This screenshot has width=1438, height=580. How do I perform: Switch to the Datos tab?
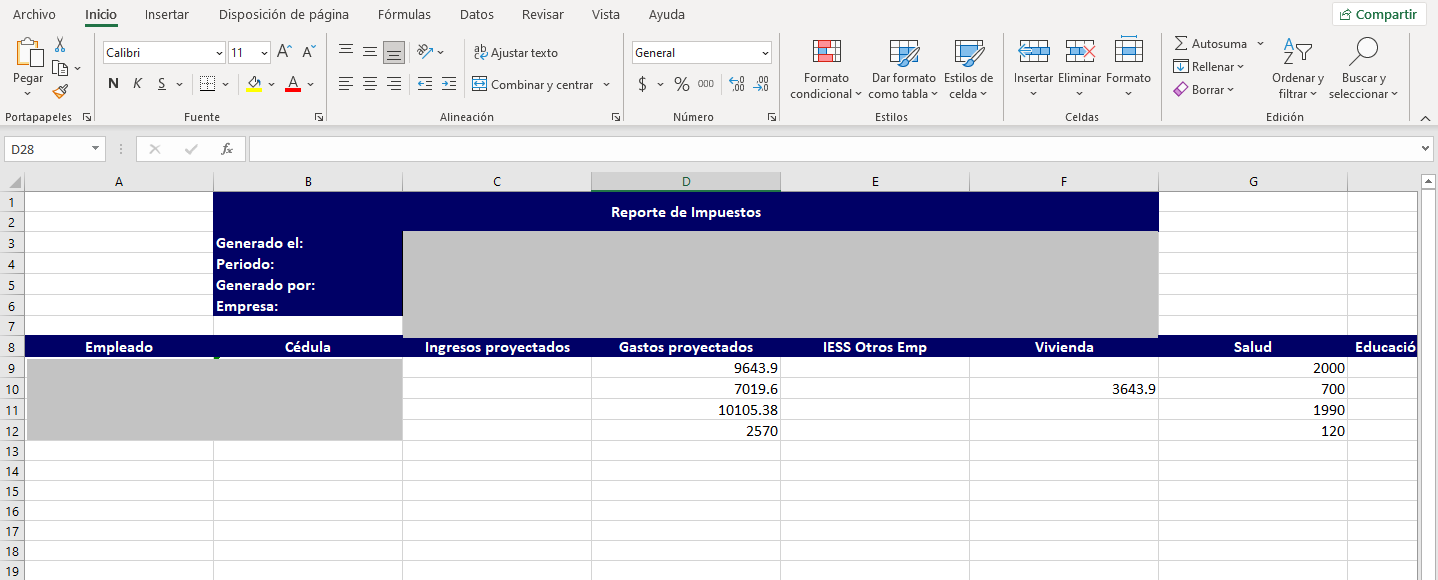coord(477,15)
